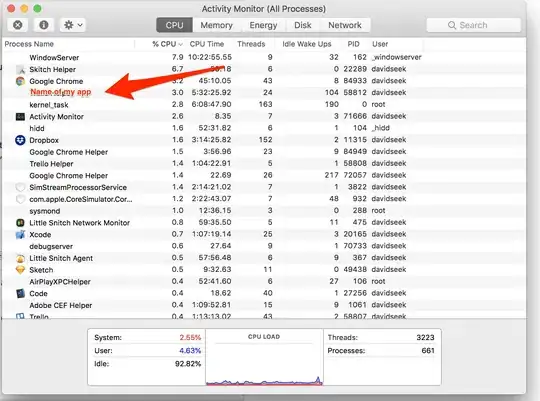
Task: Click the Xcode app icon
Action: click(x=20, y=235)
